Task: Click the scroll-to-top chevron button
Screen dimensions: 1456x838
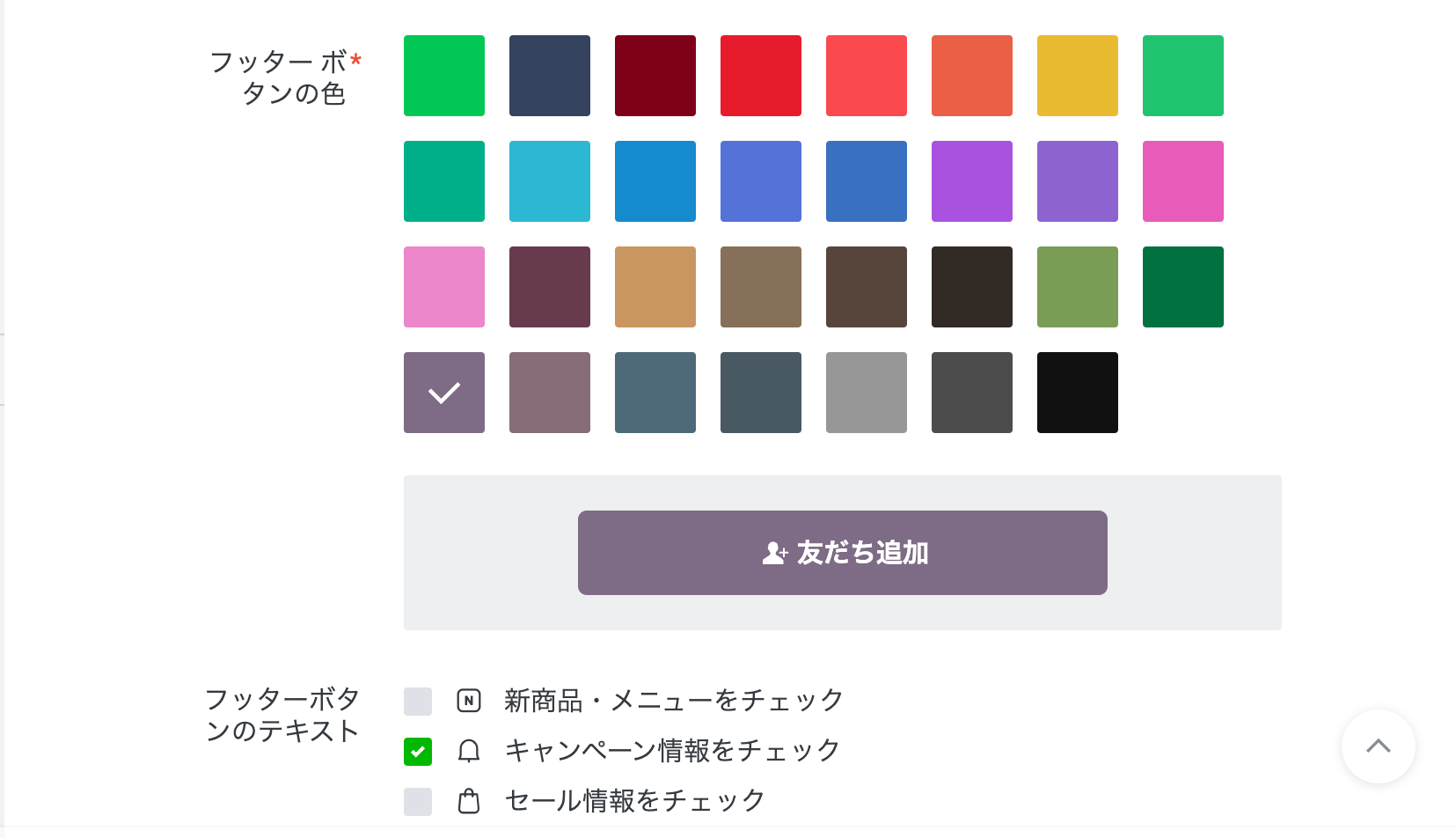Action: coord(1378,746)
